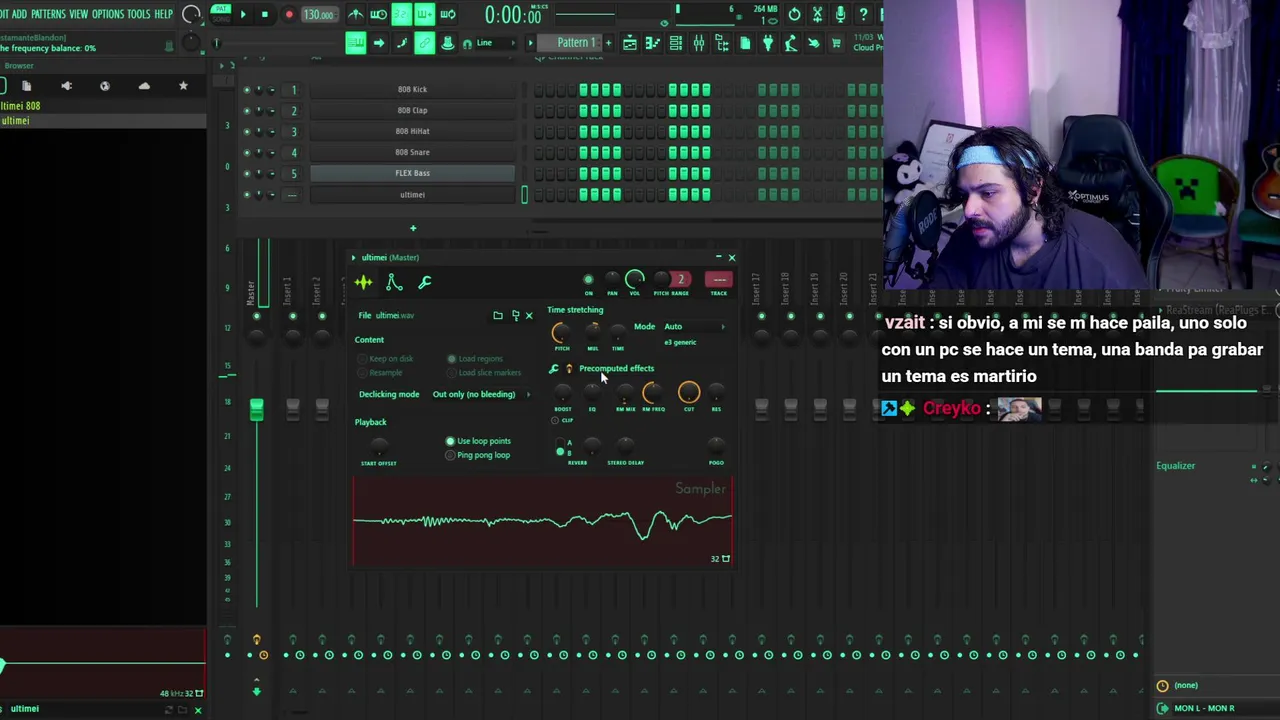Click the plug (plugin) icon in the toolbar
Image resolution: width=1280 pixels, height=720 pixels.
click(x=768, y=42)
